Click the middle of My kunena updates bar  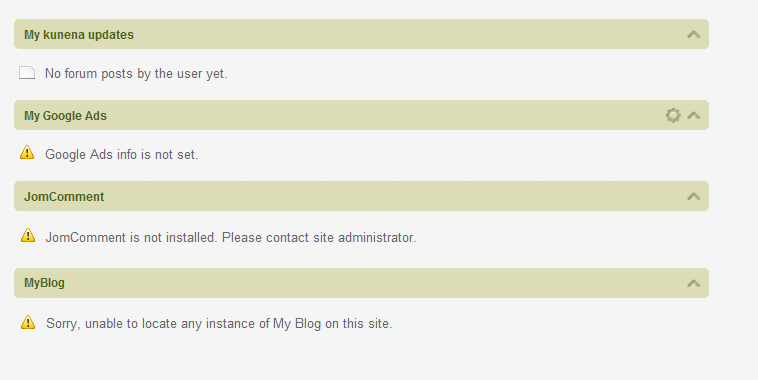point(361,34)
